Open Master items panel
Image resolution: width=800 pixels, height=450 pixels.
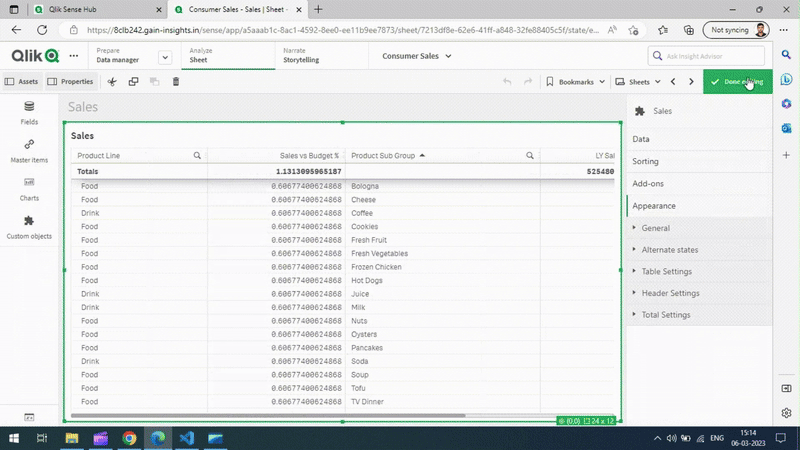(29, 151)
